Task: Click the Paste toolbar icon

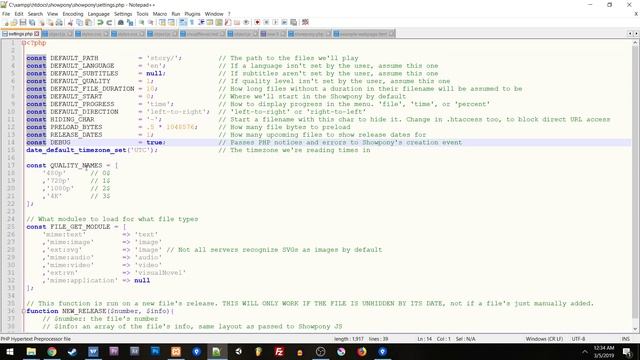Action: click(88, 22)
